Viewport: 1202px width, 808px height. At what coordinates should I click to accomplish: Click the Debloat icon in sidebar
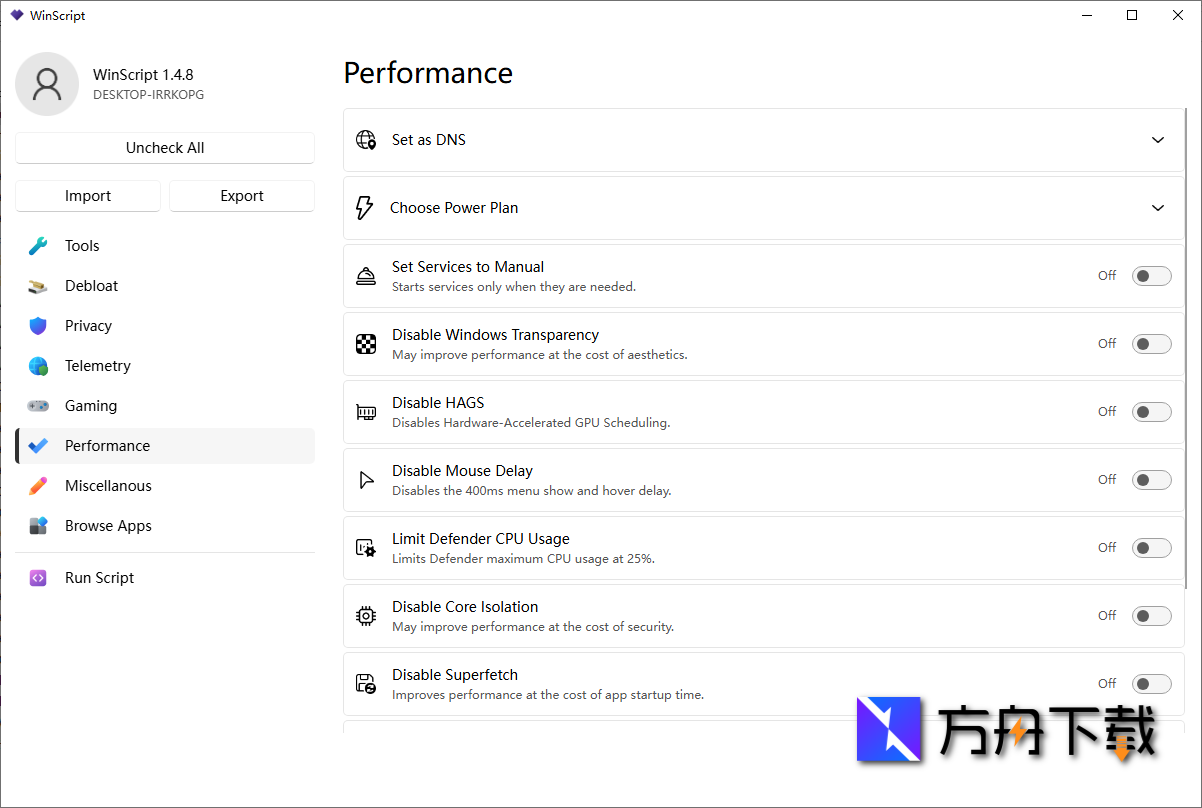(38, 286)
